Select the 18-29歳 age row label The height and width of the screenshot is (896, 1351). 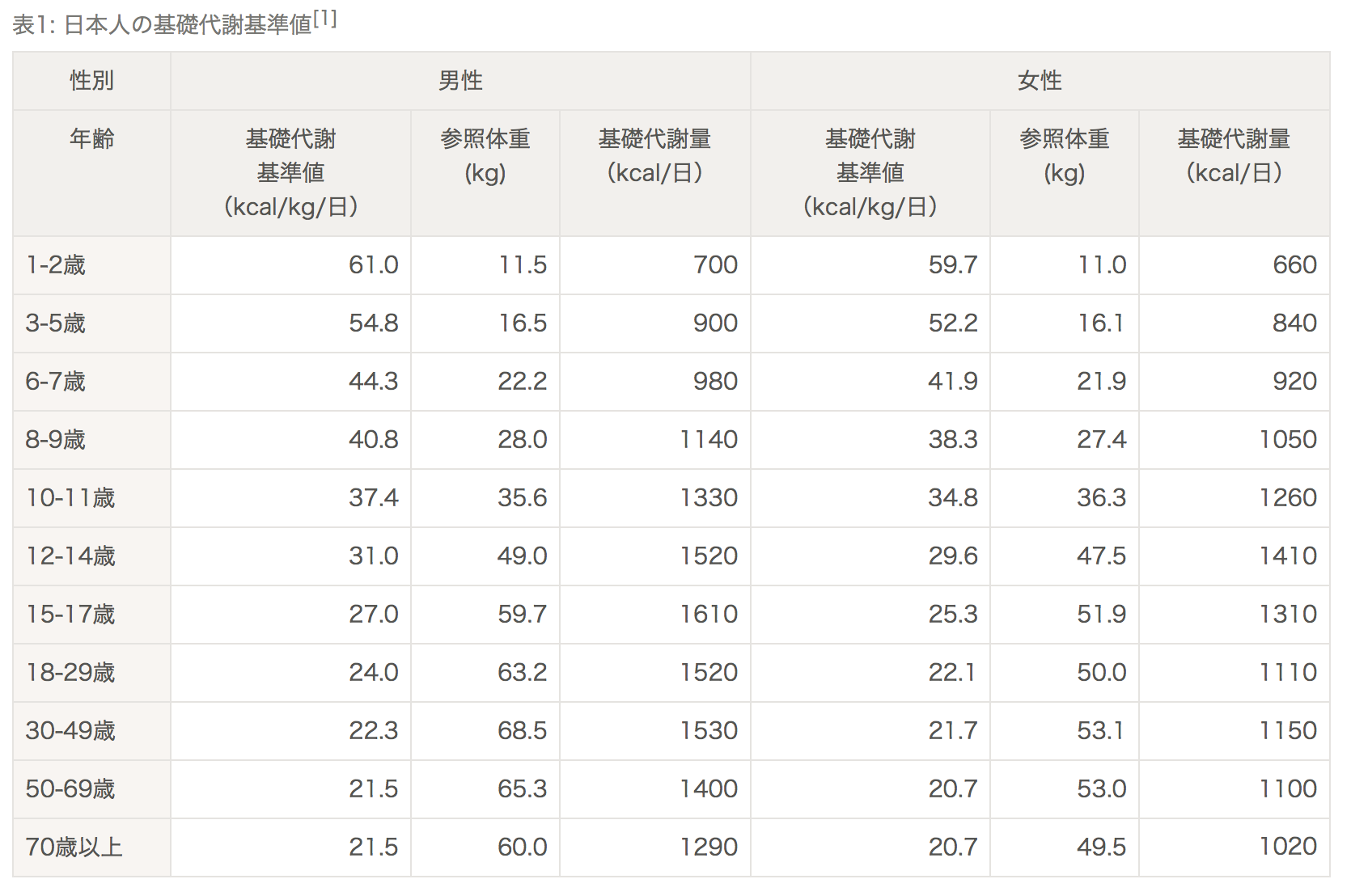[70, 673]
